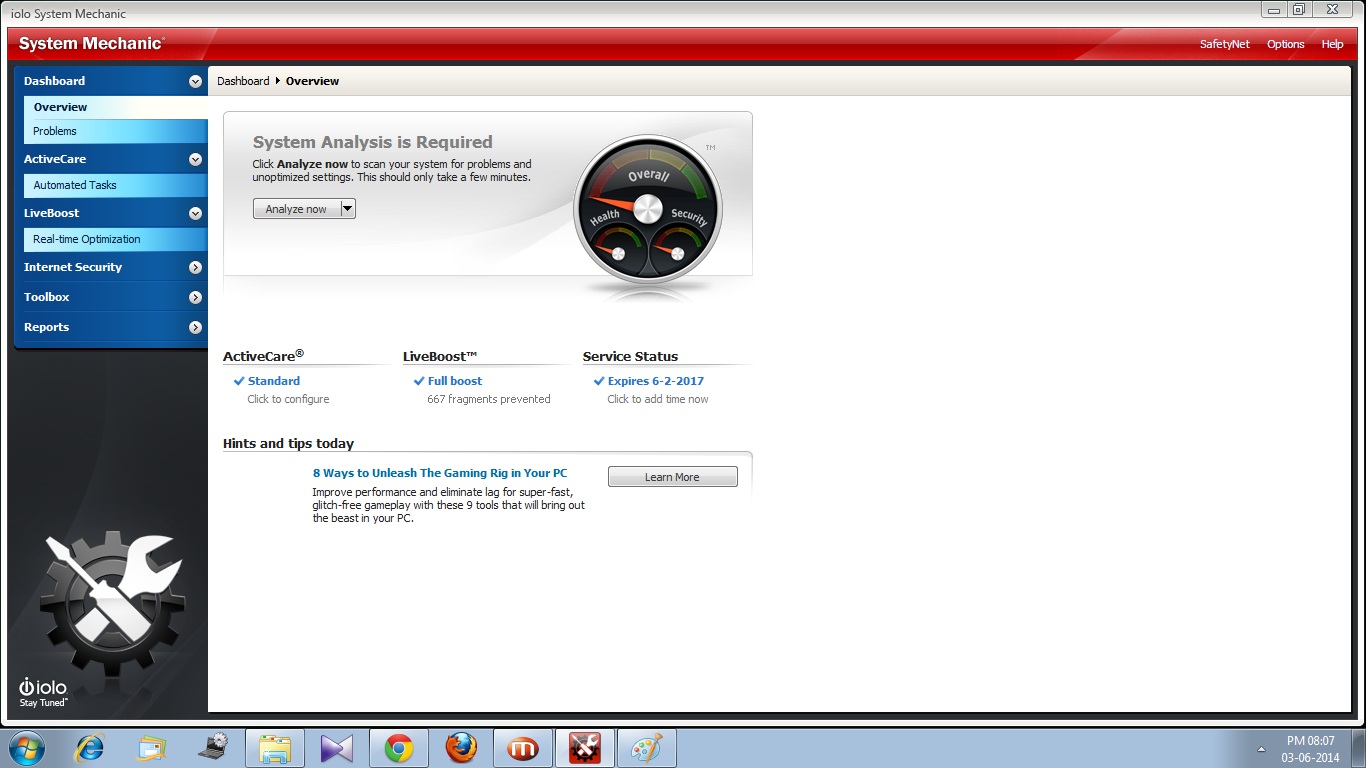1366x768 pixels.
Task: Click the Dashboard breadcrumb
Action: [x=243, y=81]
